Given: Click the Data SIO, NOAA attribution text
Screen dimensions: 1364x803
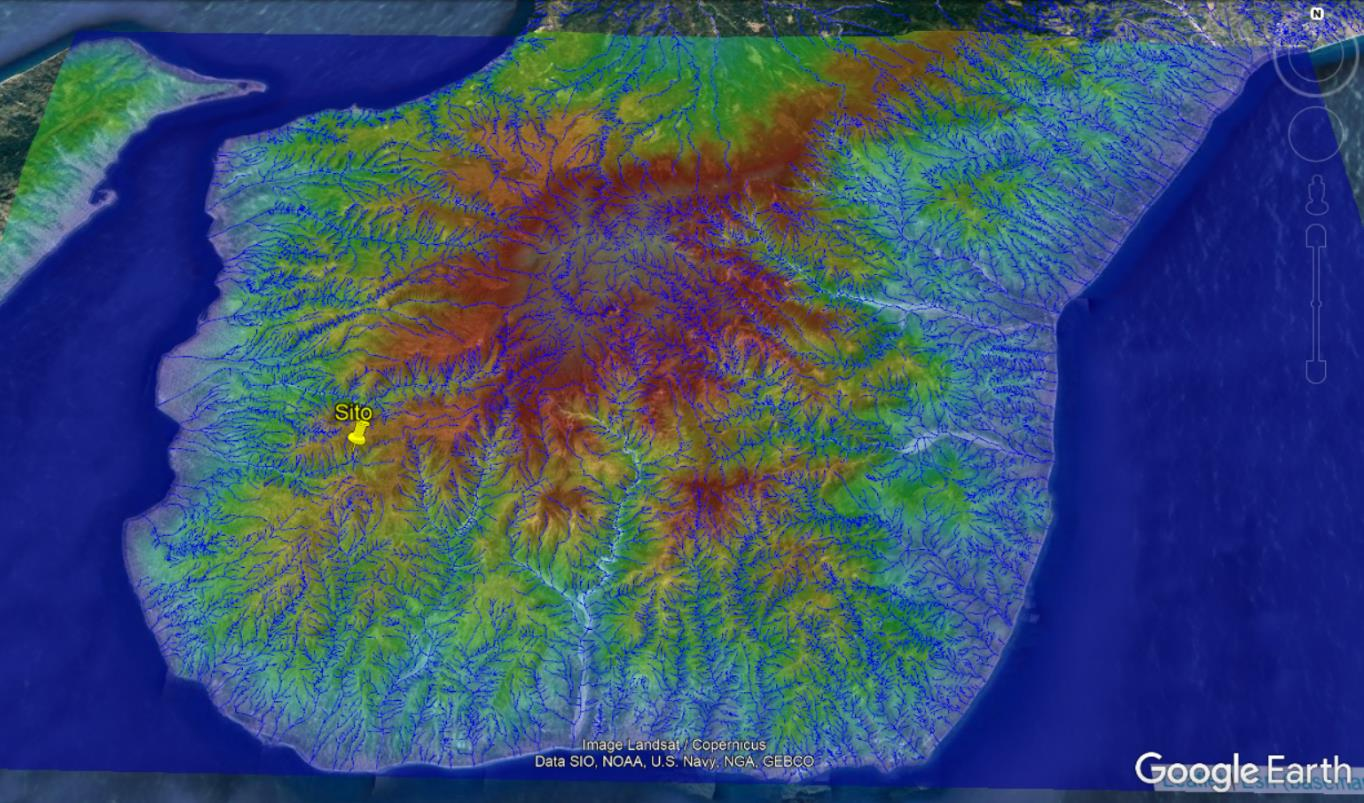Looking at the screenshot, I should [x=674, y=762].
